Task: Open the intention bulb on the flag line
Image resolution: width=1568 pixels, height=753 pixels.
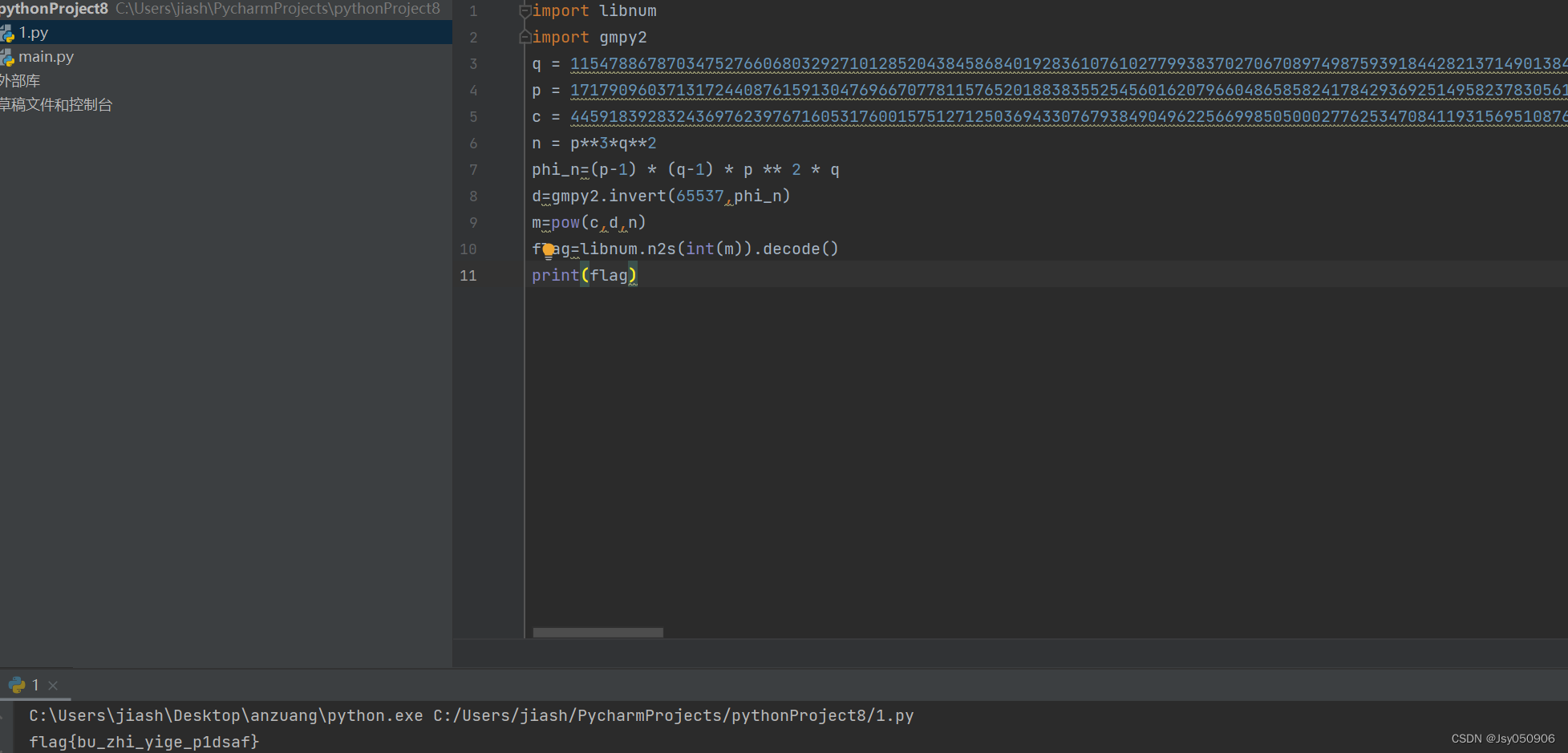Action: tap(548, 249)
